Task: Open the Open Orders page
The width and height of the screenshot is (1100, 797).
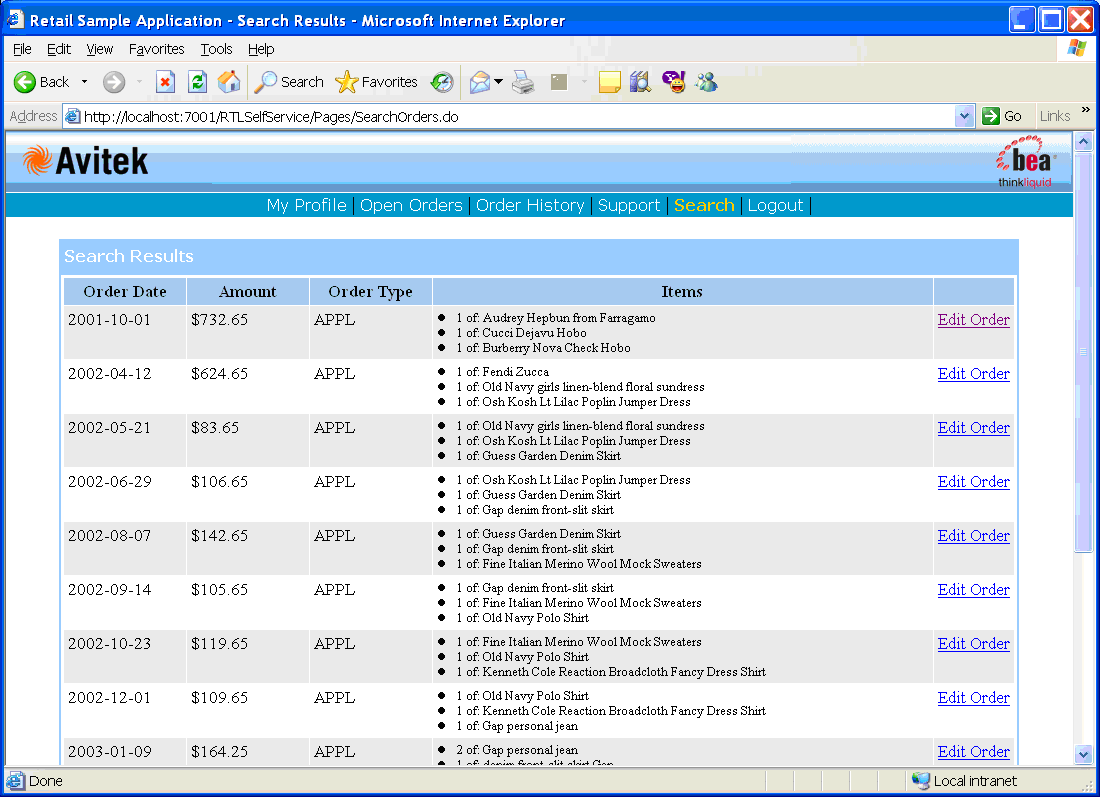Action: point(411,206)
